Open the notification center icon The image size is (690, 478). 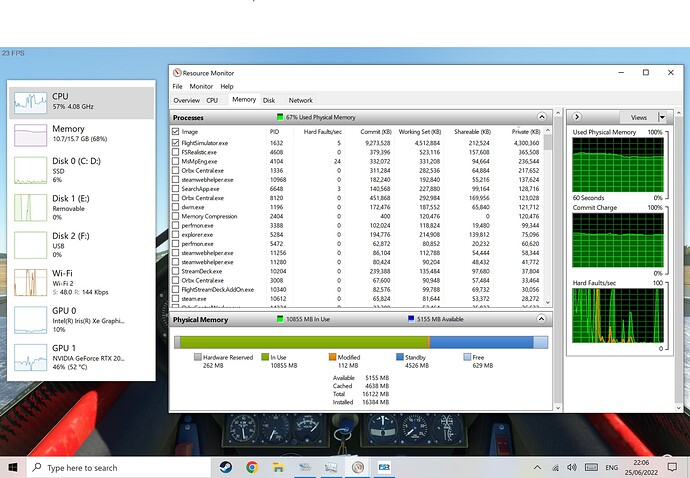click(672, 467)
